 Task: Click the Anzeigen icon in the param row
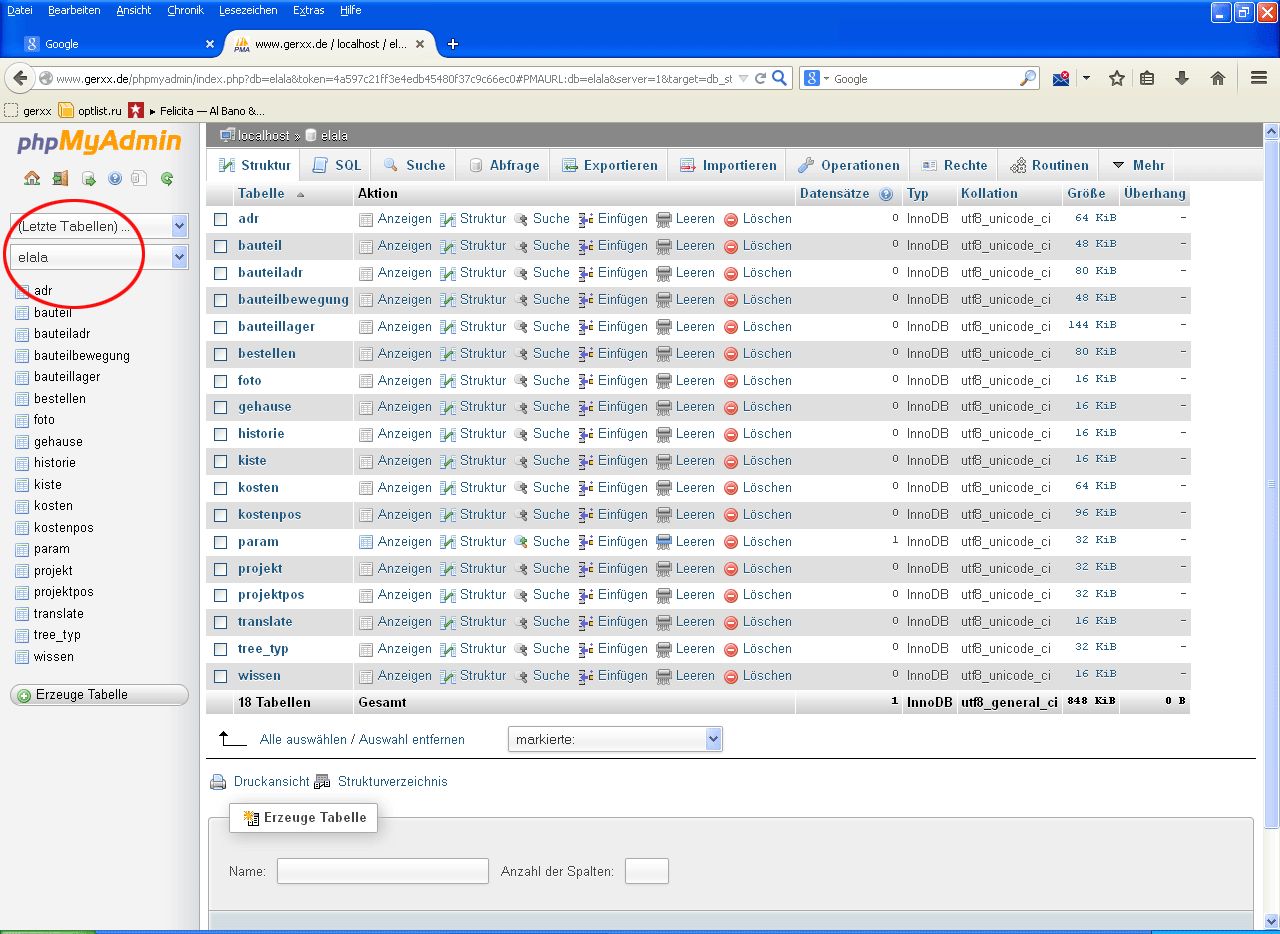click(x=366, y=542)
